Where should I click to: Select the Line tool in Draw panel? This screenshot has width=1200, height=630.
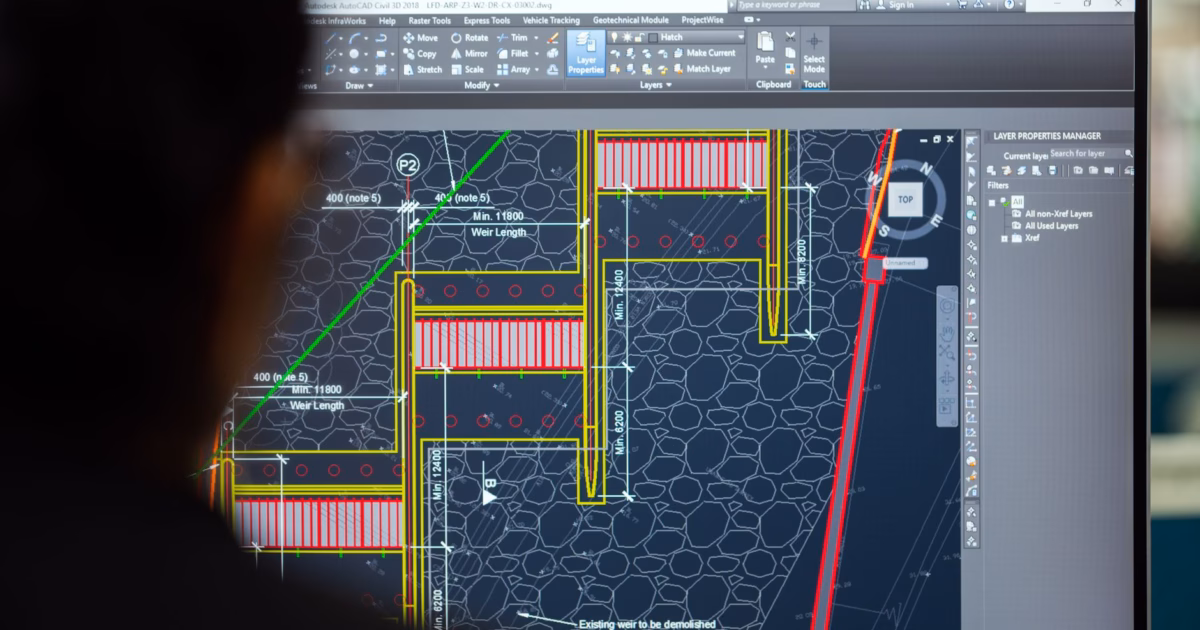pos(331,38)
